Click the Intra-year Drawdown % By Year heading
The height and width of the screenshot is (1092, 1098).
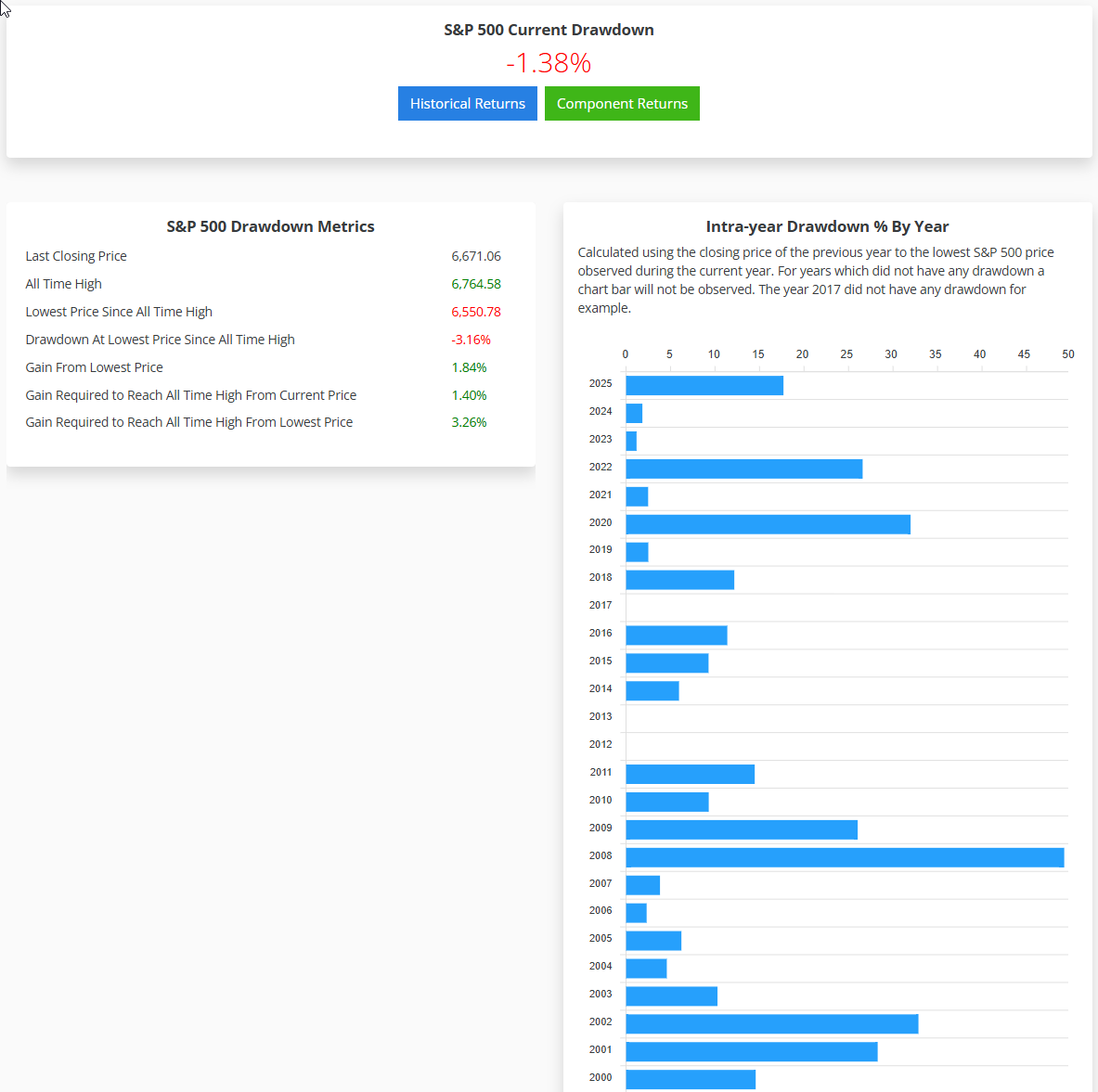point(827,226)
